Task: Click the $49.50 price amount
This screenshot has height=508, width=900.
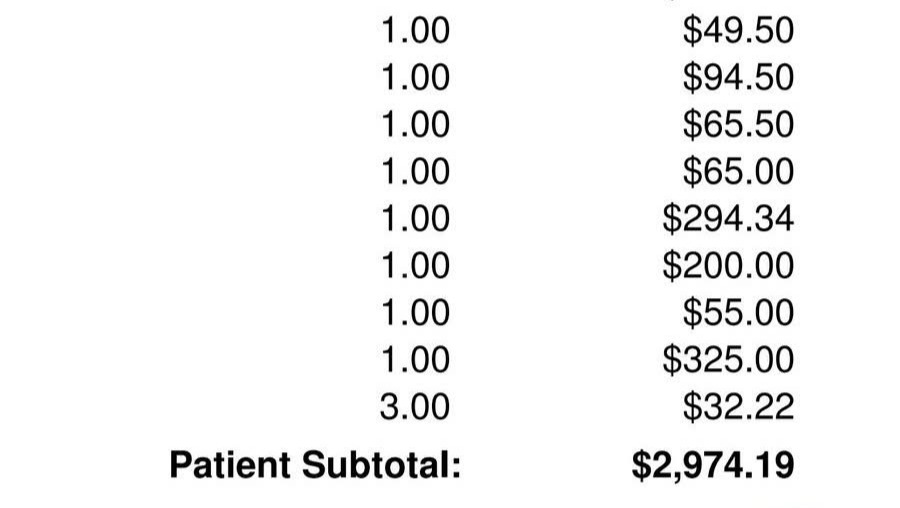Action: tap(738, 30)
